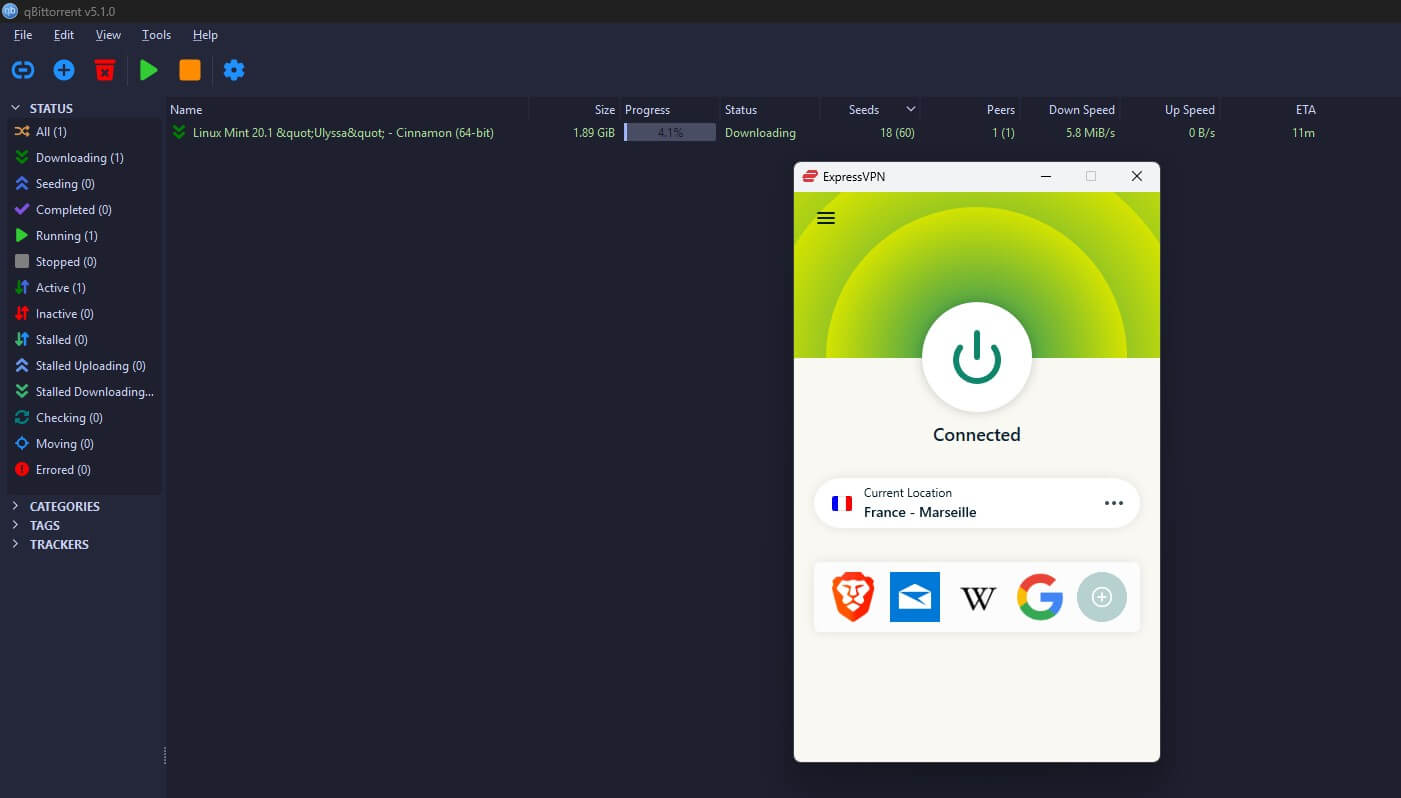Expand the TRACKERS section
This screenshot has height=798, width=1401.
click(x=15, y=544)
